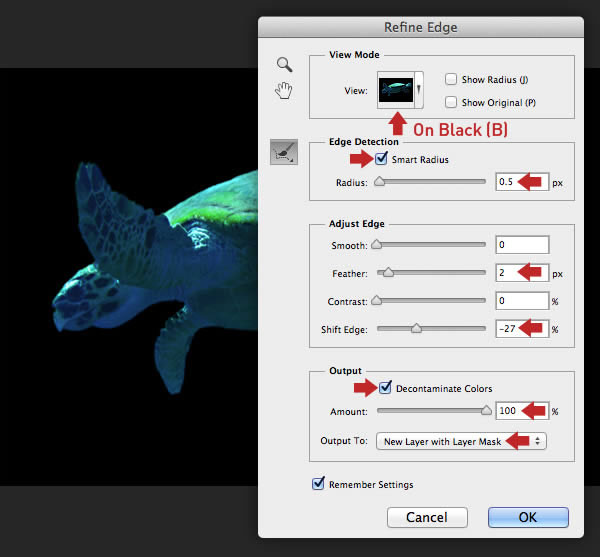
Task: Click the "Feather:" label
Action: pos(350,274)
